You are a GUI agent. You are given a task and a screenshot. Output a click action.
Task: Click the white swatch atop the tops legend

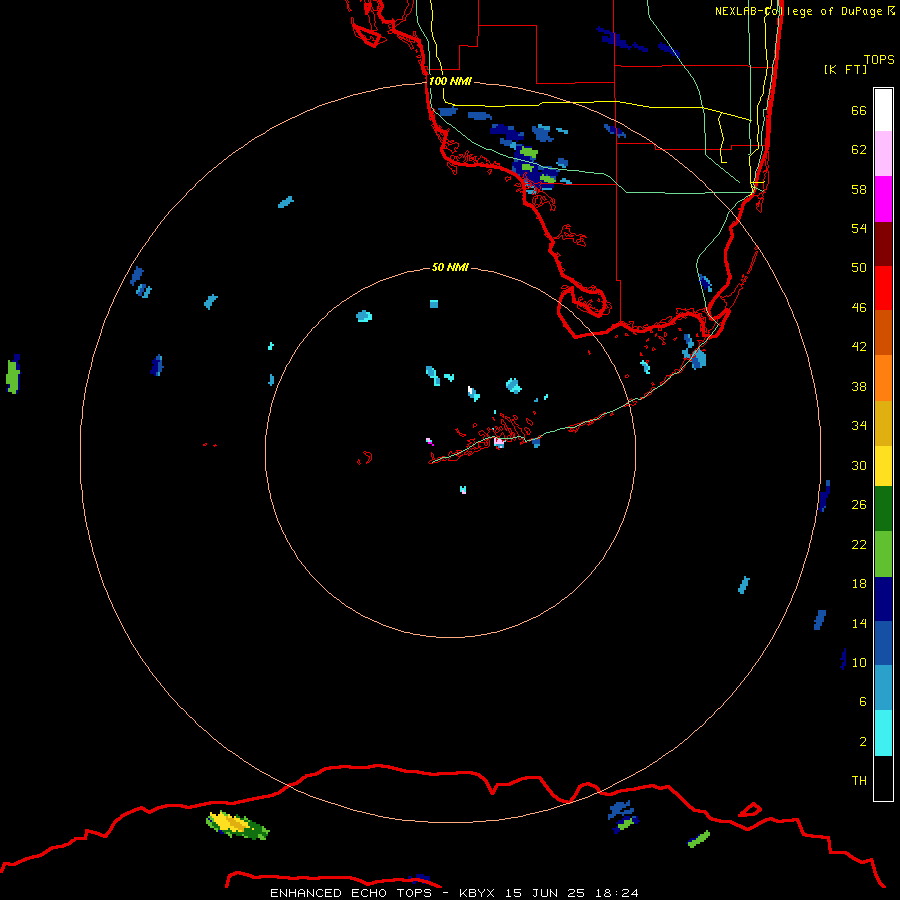pos(883,110)
